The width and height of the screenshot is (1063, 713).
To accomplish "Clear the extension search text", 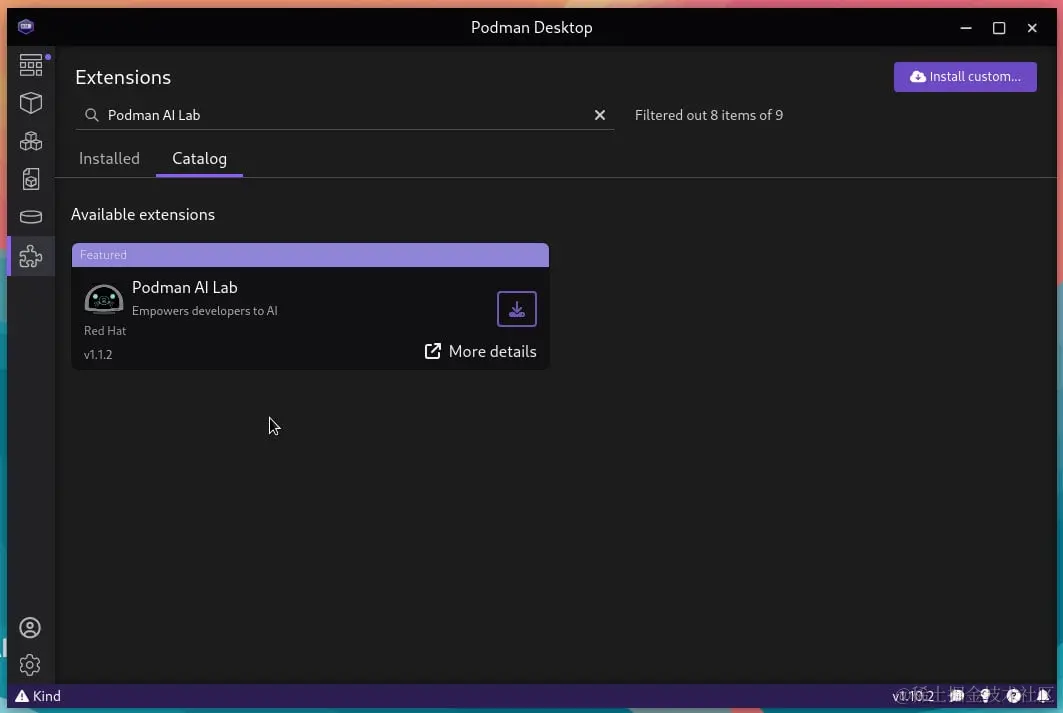I will click(599, 115).
